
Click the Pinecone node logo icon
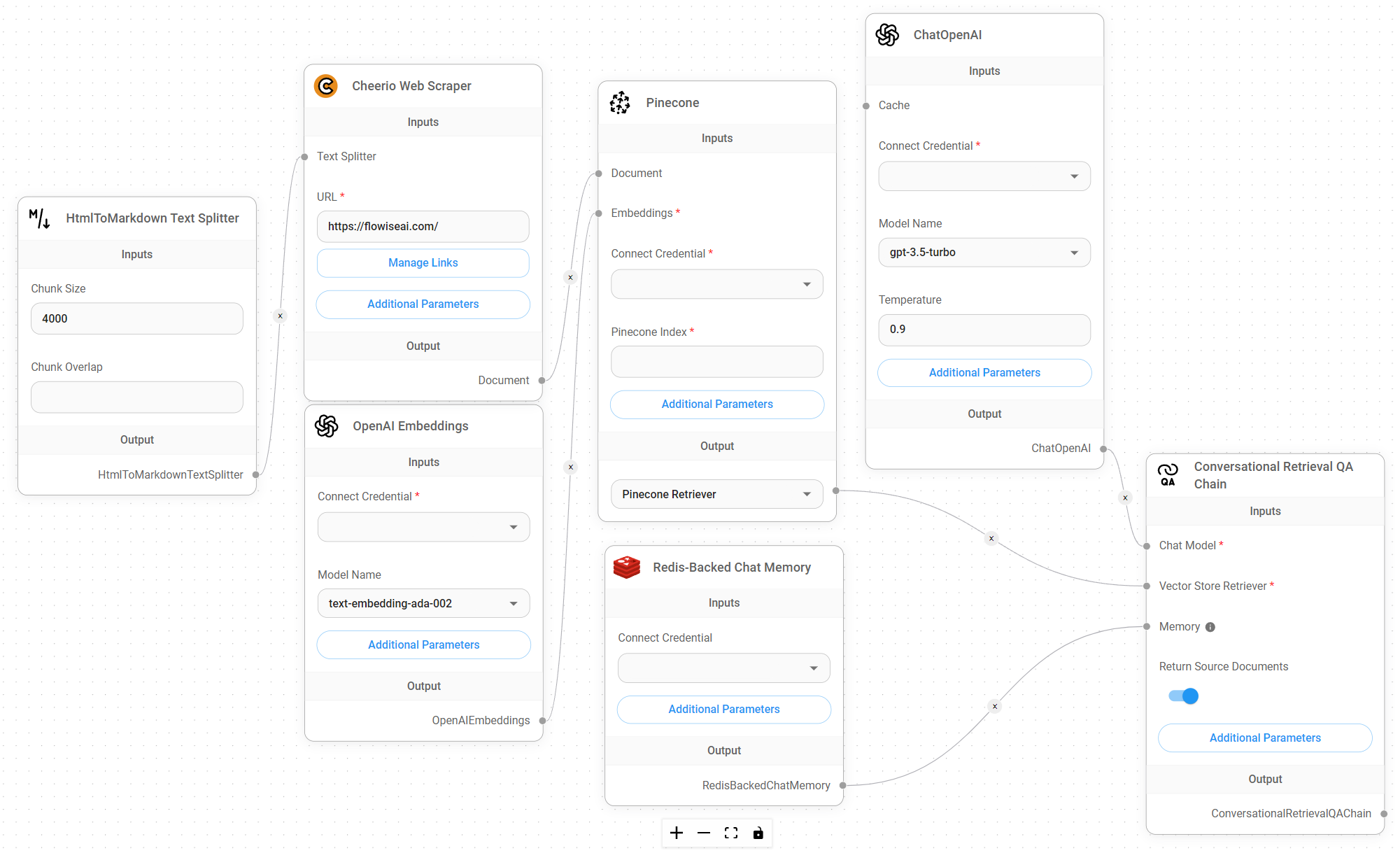click(x=620, y=103)
